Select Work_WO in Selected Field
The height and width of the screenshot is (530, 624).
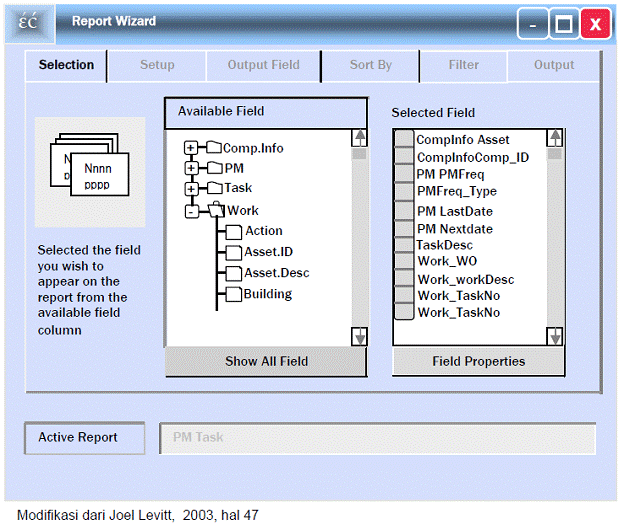point(447,261)
